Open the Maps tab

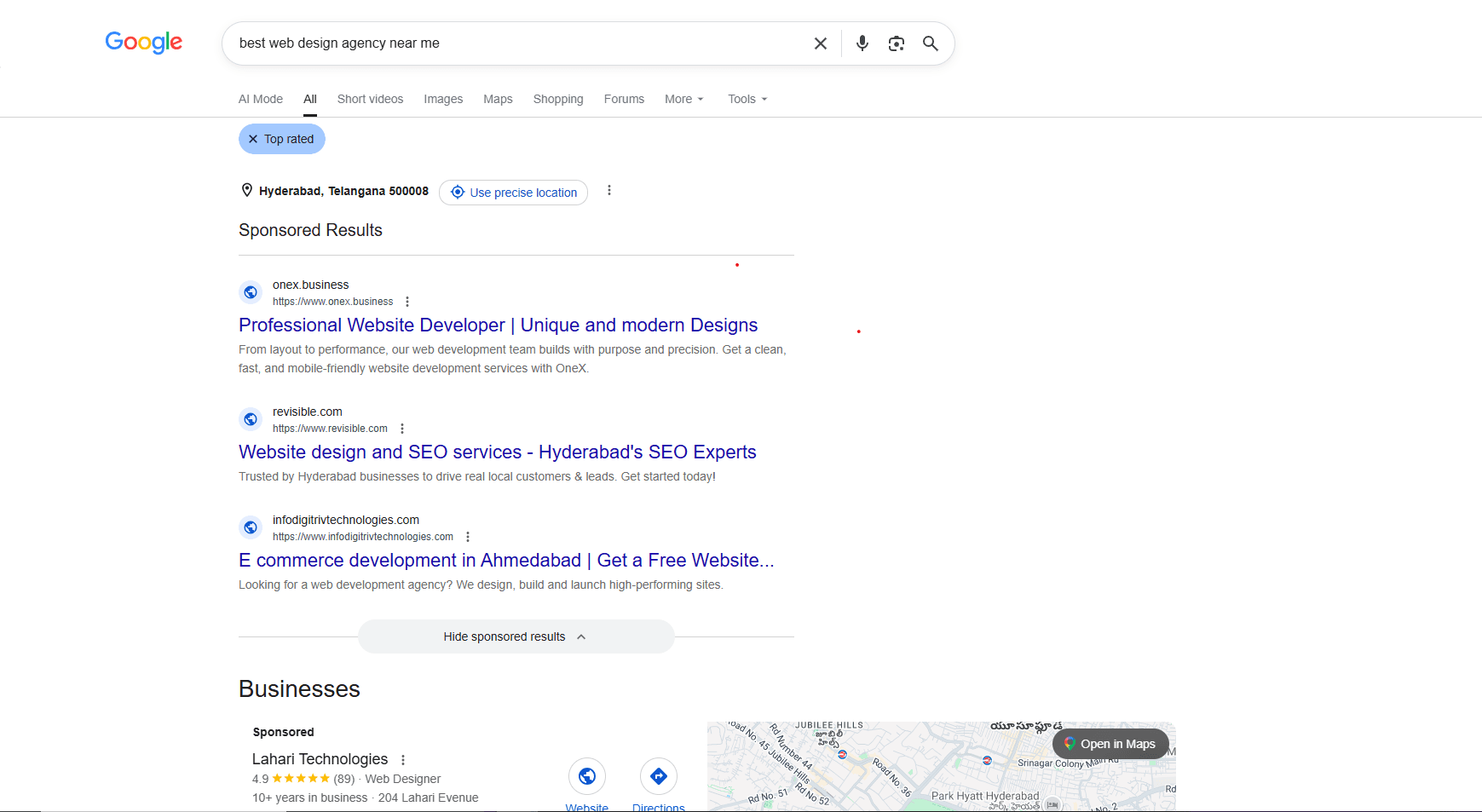[x=498, y=99]
